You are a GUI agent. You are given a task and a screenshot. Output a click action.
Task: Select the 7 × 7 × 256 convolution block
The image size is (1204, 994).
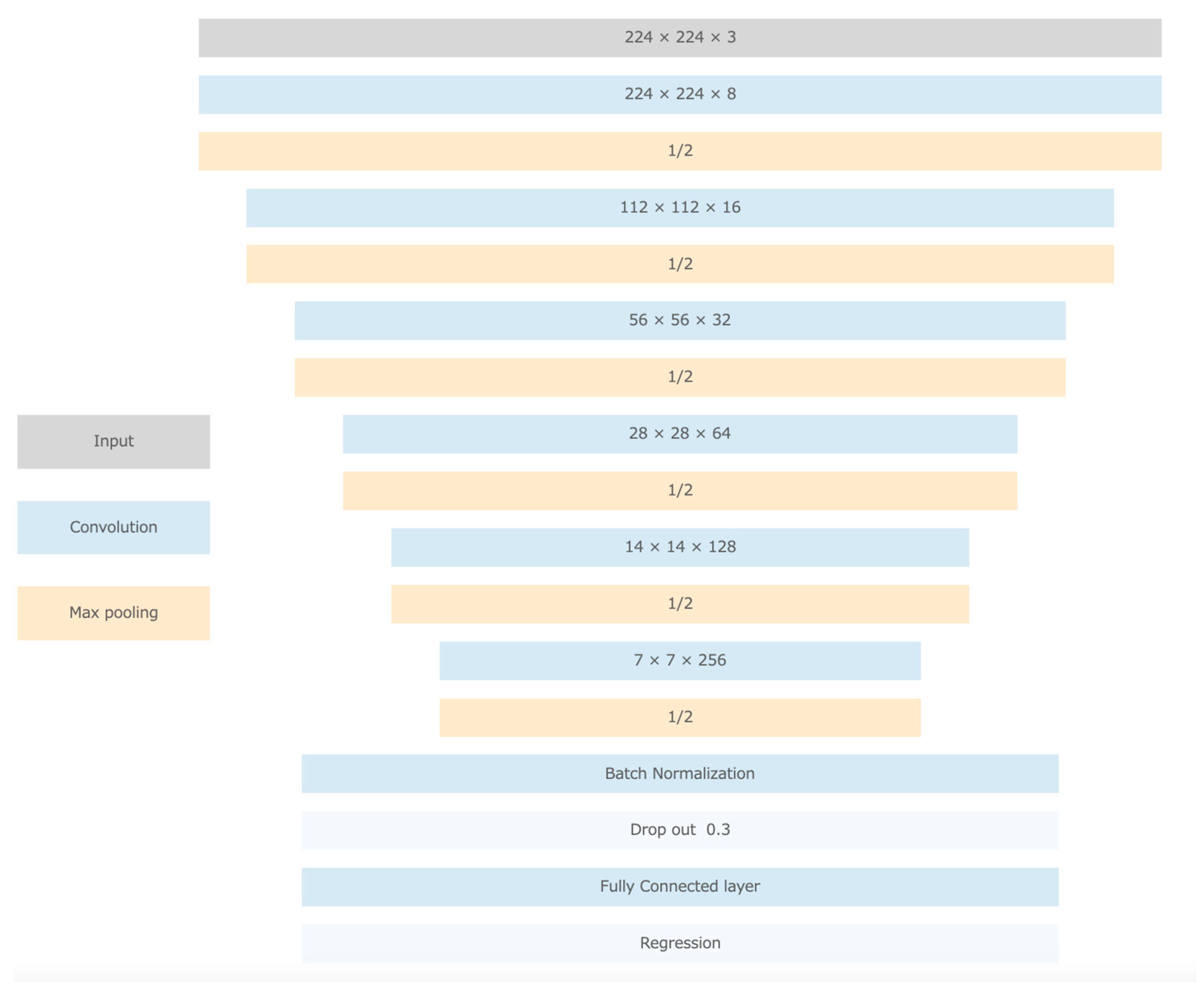coord(679,661)
